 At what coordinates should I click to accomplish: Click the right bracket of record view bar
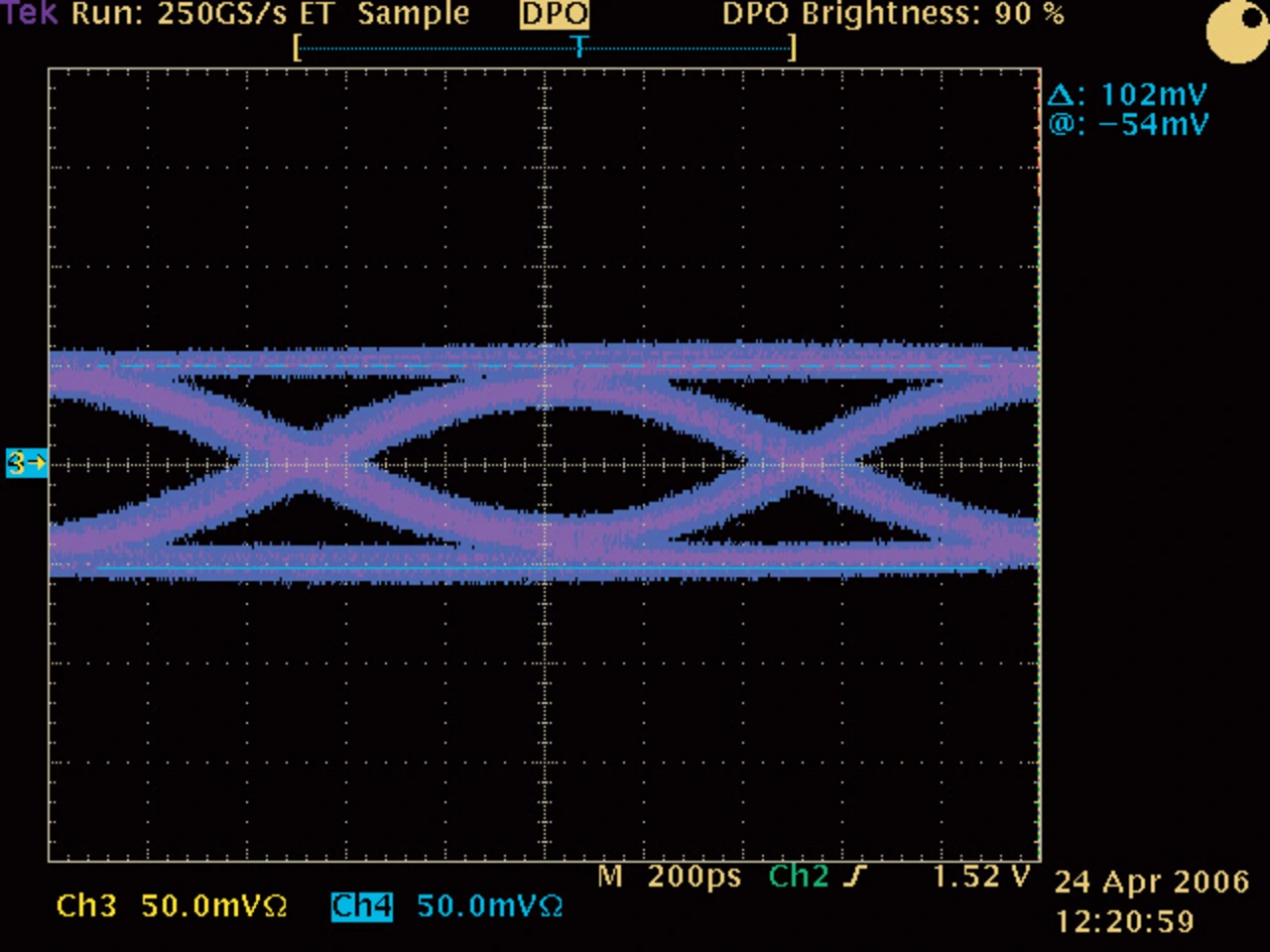coord(792,48)
